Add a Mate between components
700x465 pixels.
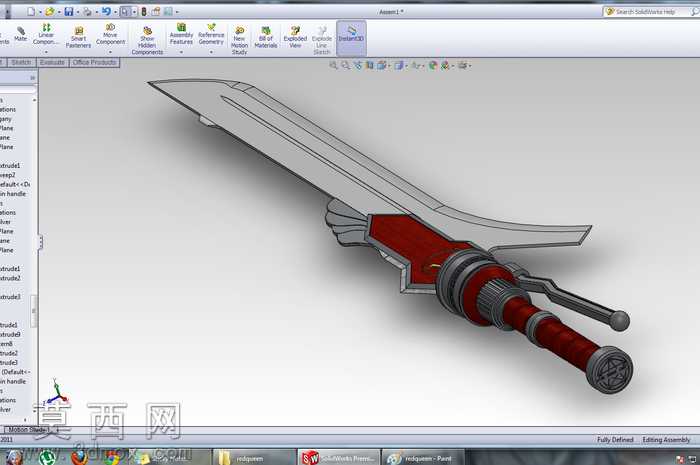[x=21, y=34]
